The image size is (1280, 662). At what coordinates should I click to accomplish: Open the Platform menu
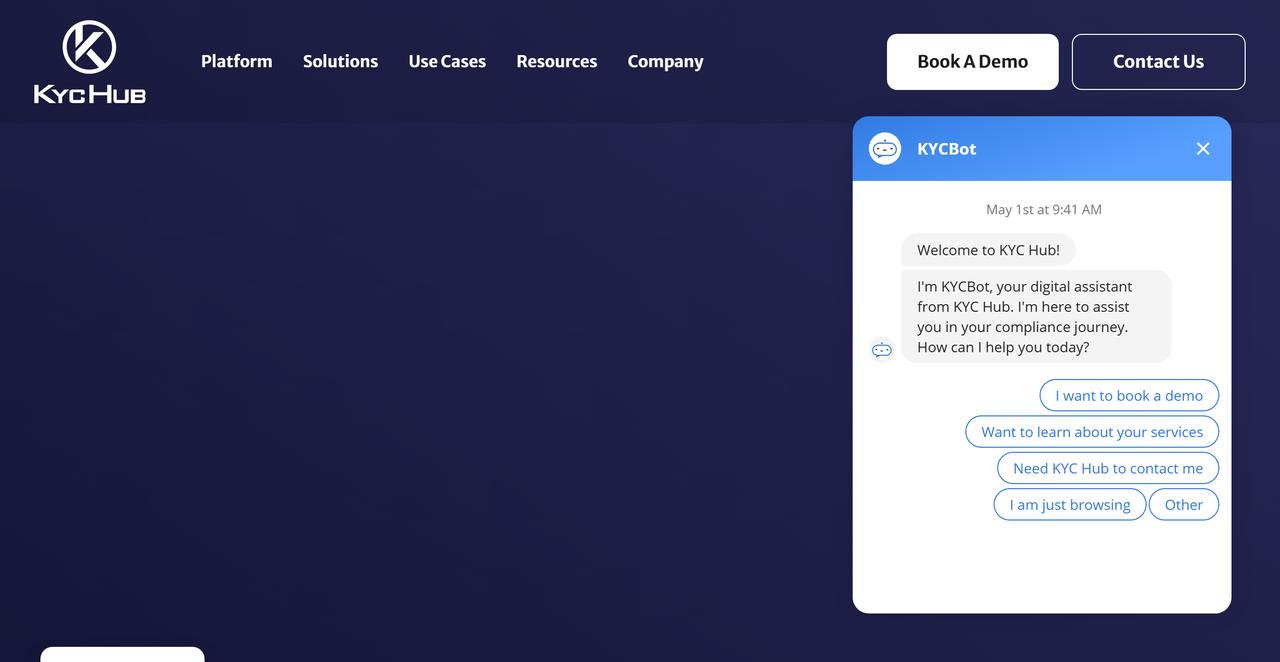coord(236,62)
